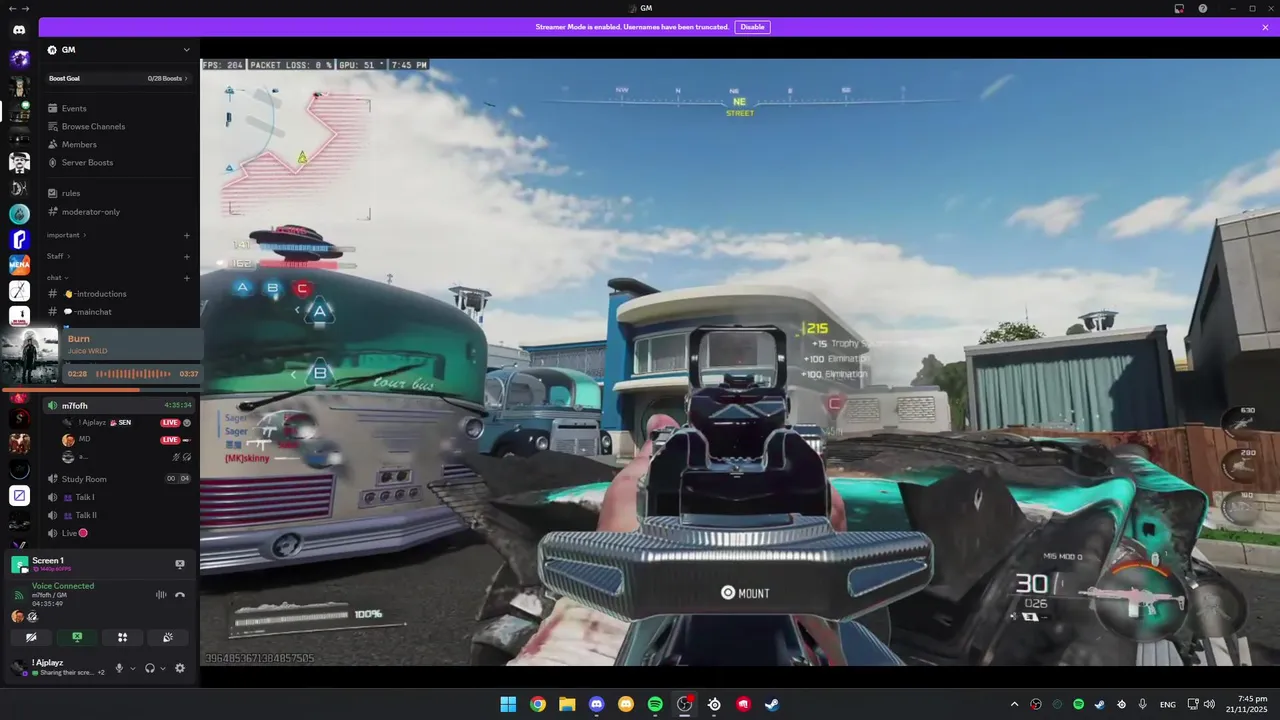The width and height of the screenshot is (1280, 720).
Task: Go forward with the forward arrow
Action: pos(25,8)
